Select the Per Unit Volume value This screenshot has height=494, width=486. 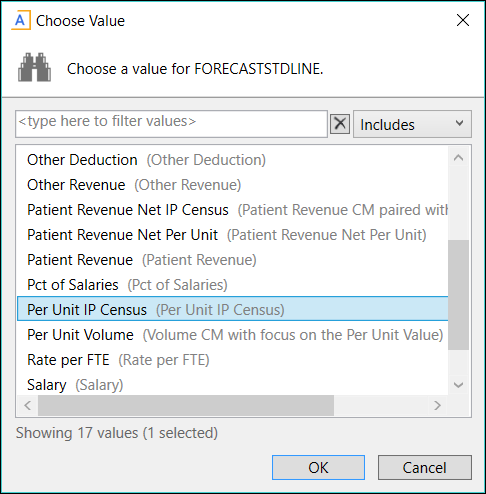click(232, 335)
